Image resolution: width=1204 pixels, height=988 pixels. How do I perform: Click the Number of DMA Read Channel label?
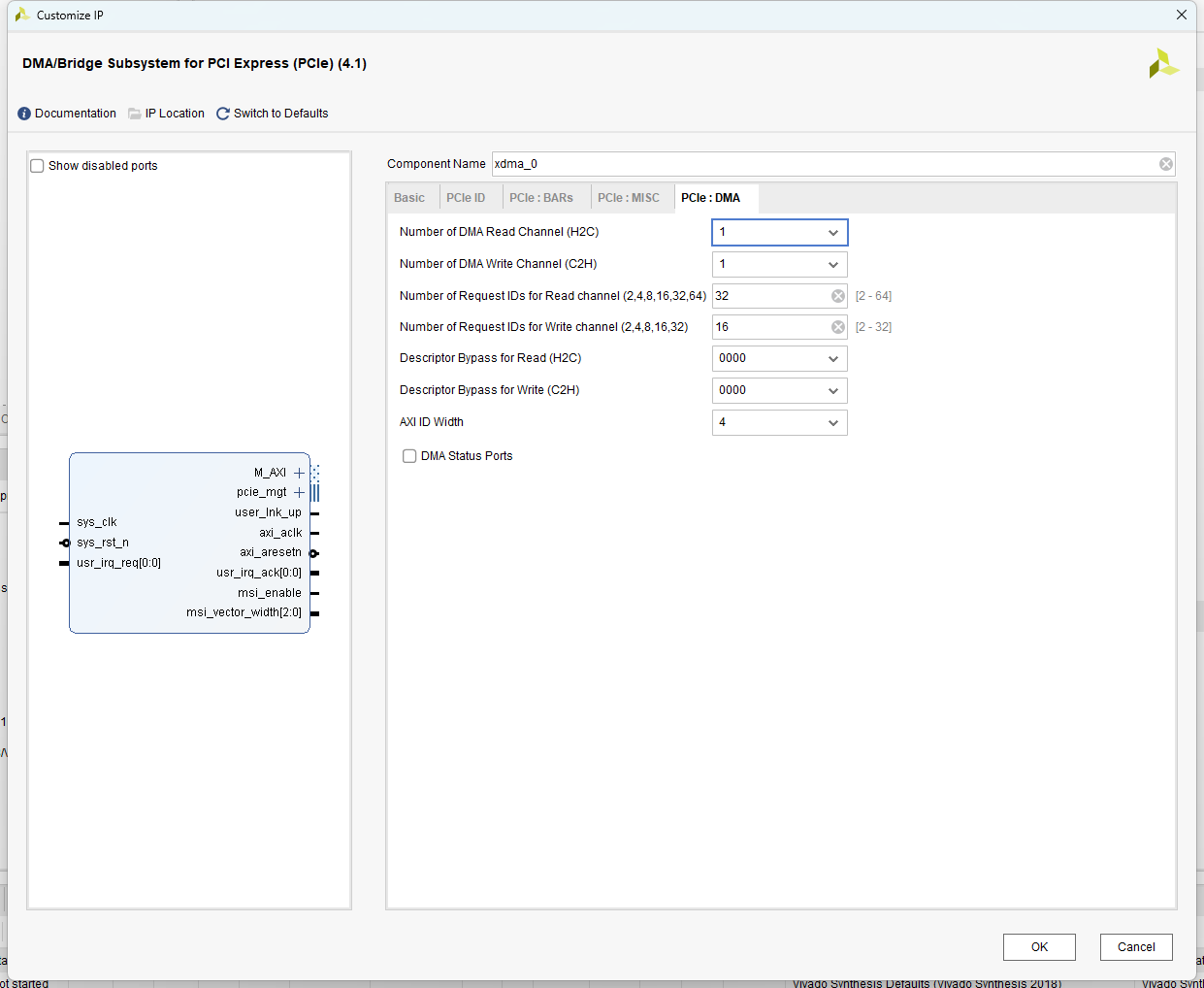(x=500, y=232)
